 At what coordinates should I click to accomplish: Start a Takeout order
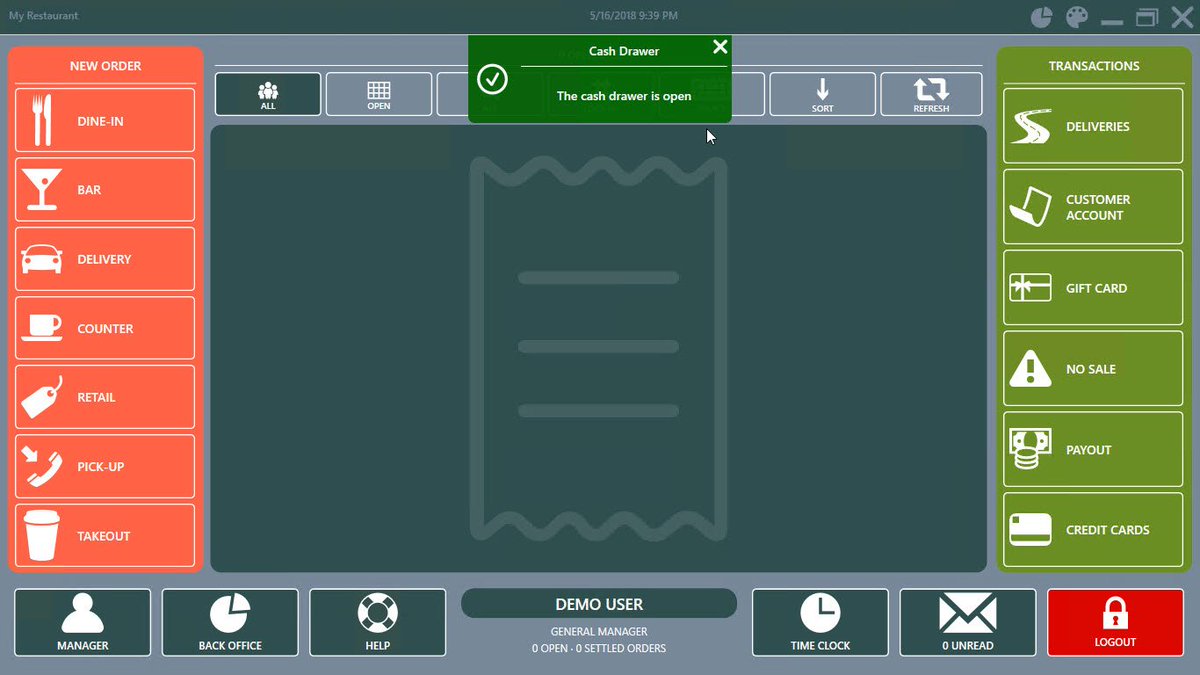105,536
